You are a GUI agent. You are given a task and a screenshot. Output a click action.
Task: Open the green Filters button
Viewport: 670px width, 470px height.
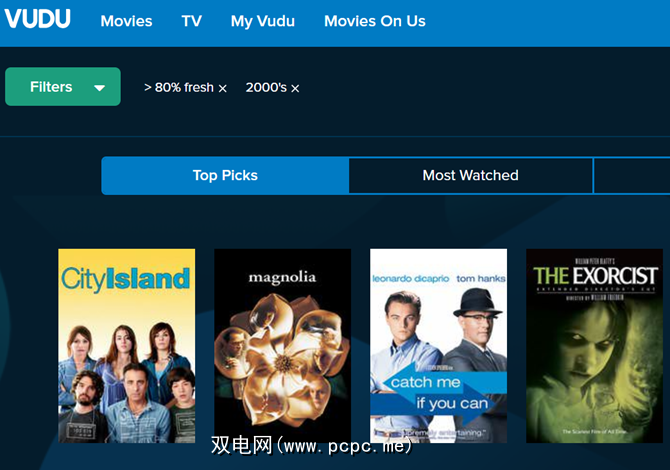click(x=63, y=86)
